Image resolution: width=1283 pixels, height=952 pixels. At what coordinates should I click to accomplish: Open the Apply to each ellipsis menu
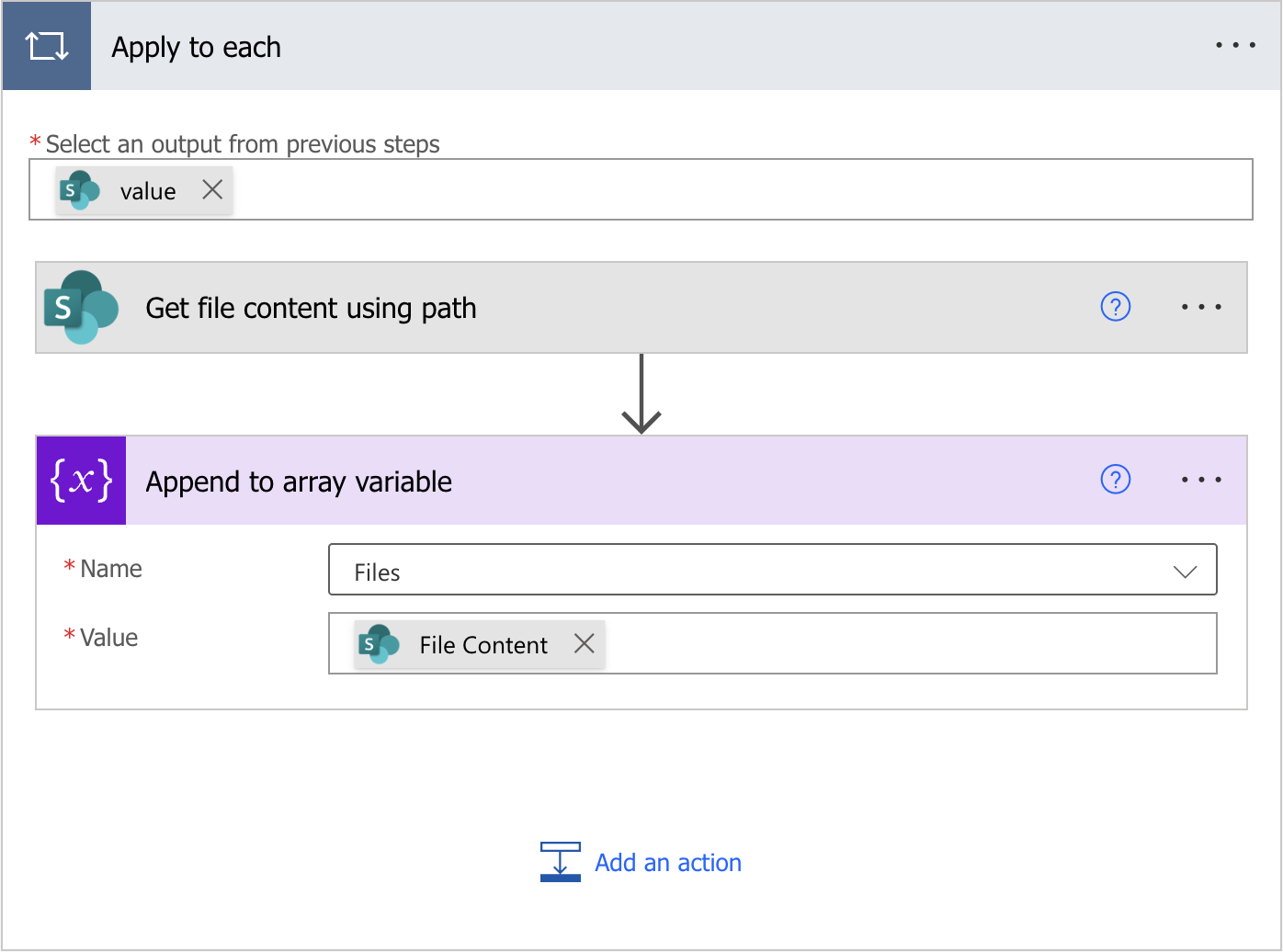(1235, 45)
